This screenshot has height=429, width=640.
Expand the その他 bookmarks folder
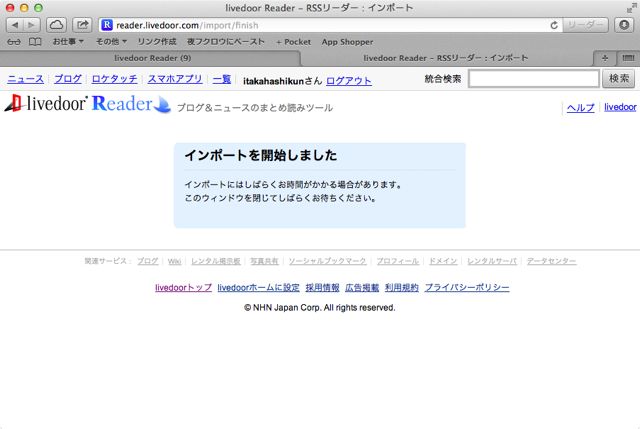pyautogui.click(x=111, y=42)
